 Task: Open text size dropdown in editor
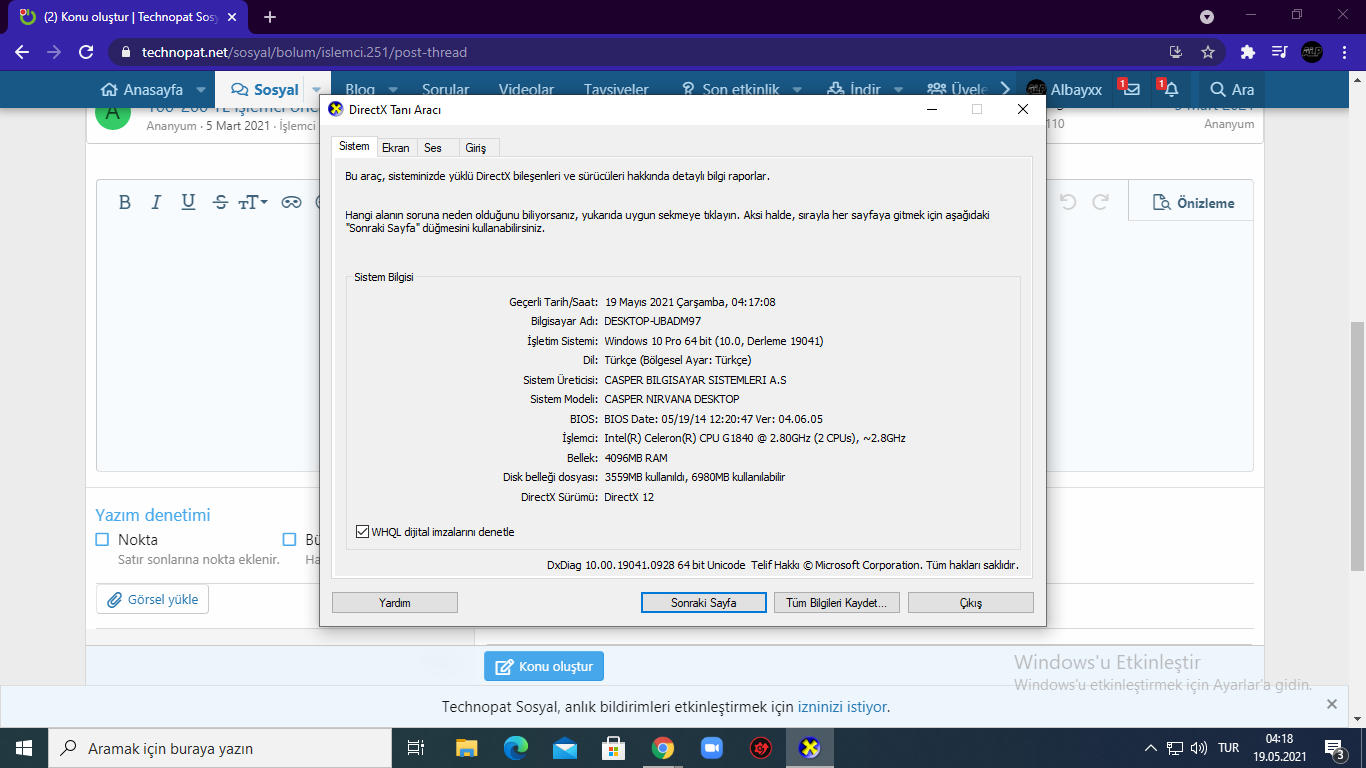pyautogui.click(x=253, y=202)
